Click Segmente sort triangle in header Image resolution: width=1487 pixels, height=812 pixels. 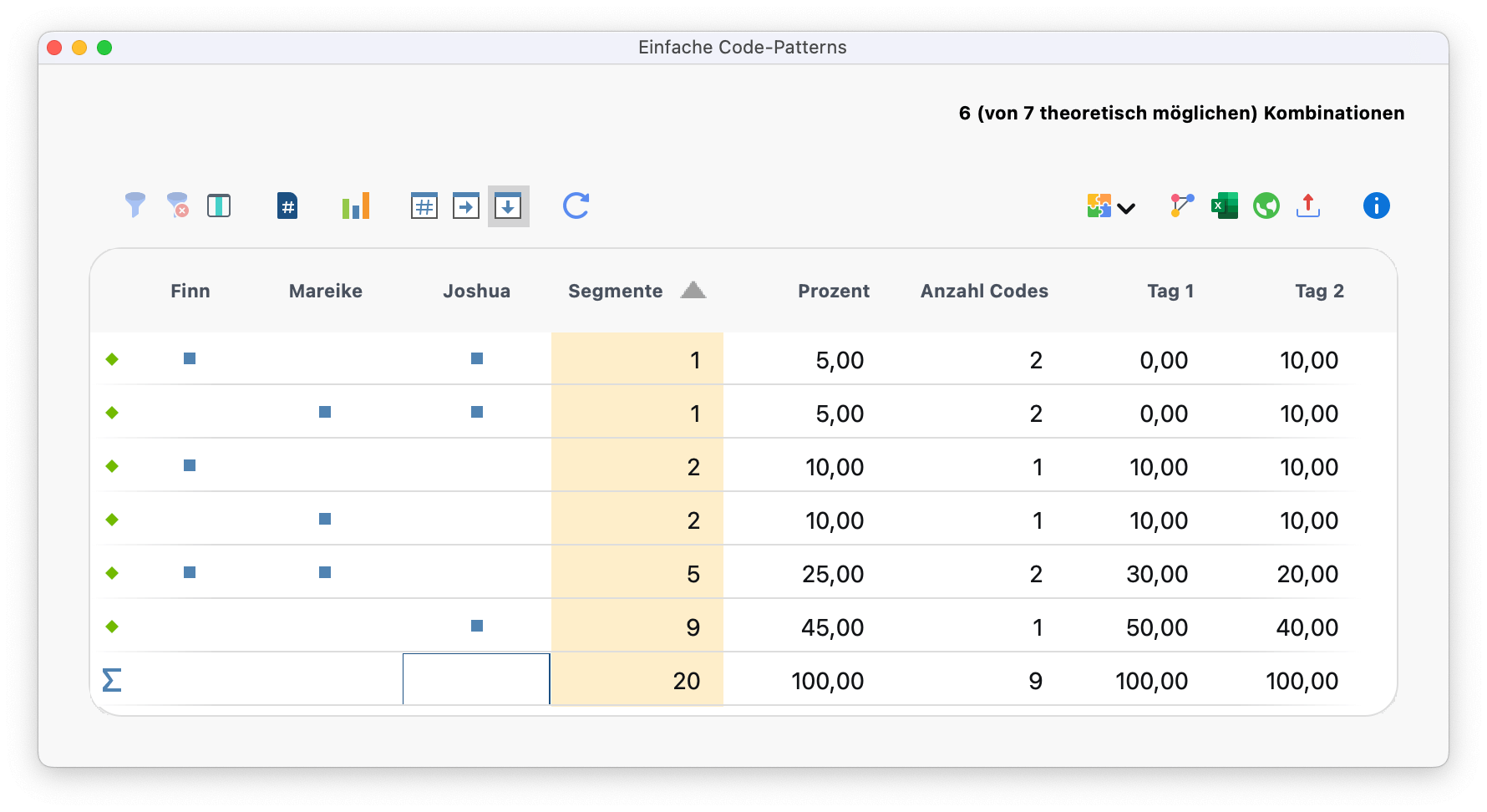(693, 291)
